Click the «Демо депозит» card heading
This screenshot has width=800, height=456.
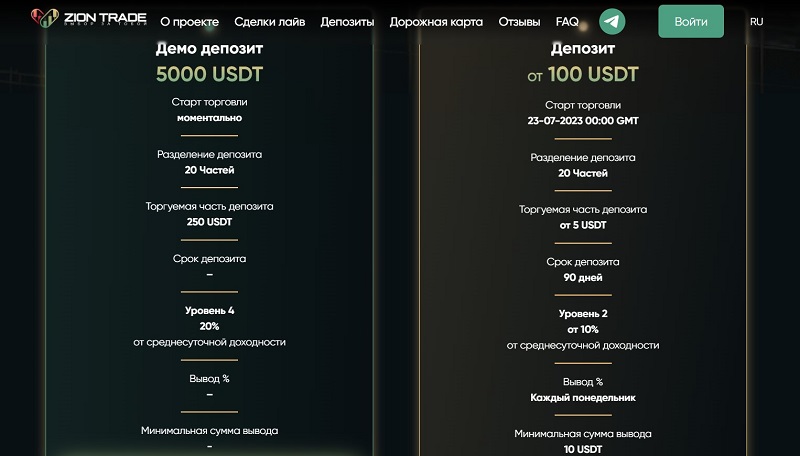coord(209,47)
